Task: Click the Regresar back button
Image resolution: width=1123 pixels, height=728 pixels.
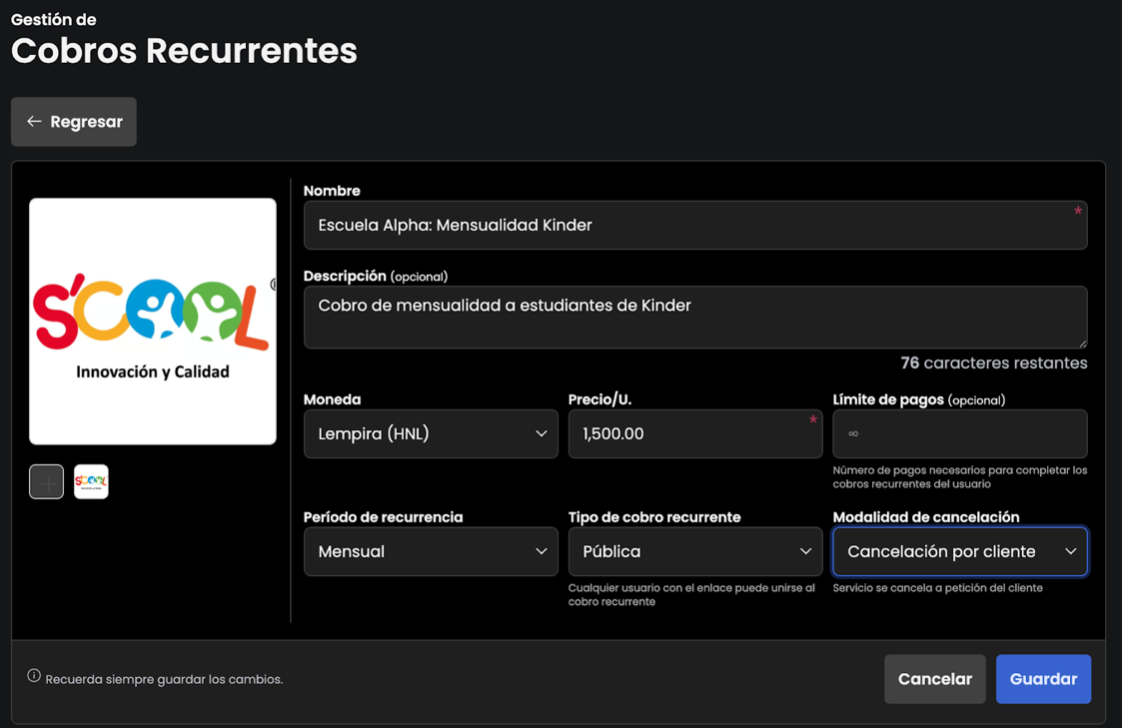Action: tap(74, 122)
